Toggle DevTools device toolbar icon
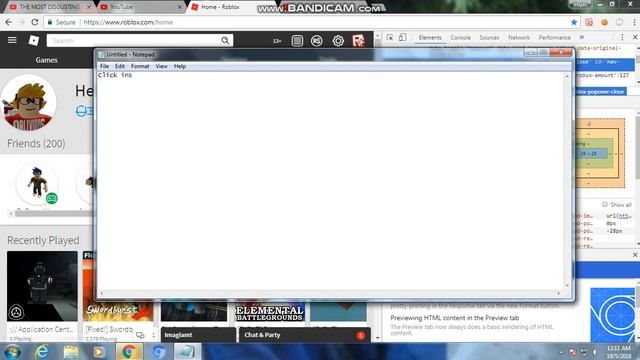Image resolution: width=640 pixels, height=360 pixels. click(402, 38)
